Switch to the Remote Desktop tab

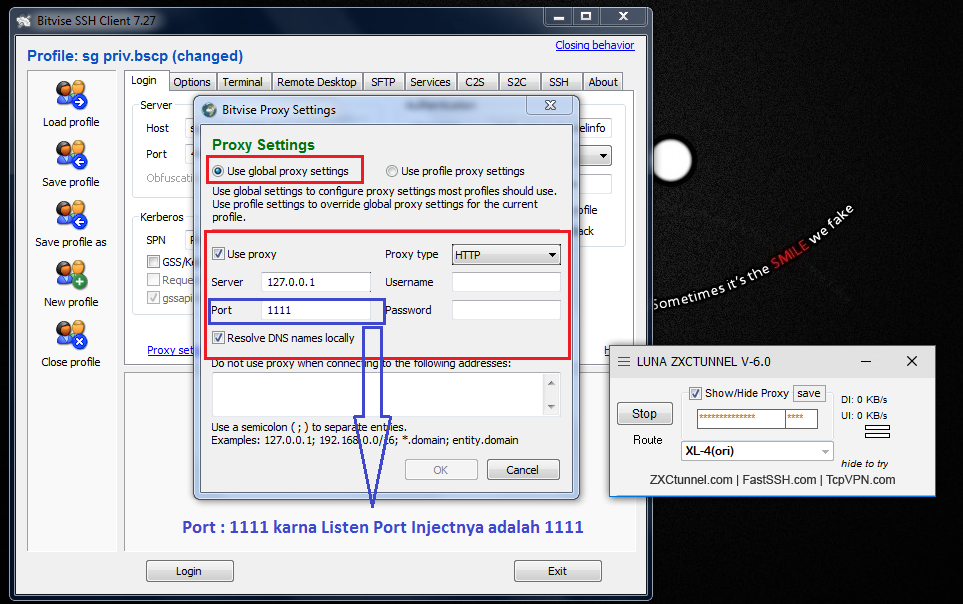click(x=316, y=82)
